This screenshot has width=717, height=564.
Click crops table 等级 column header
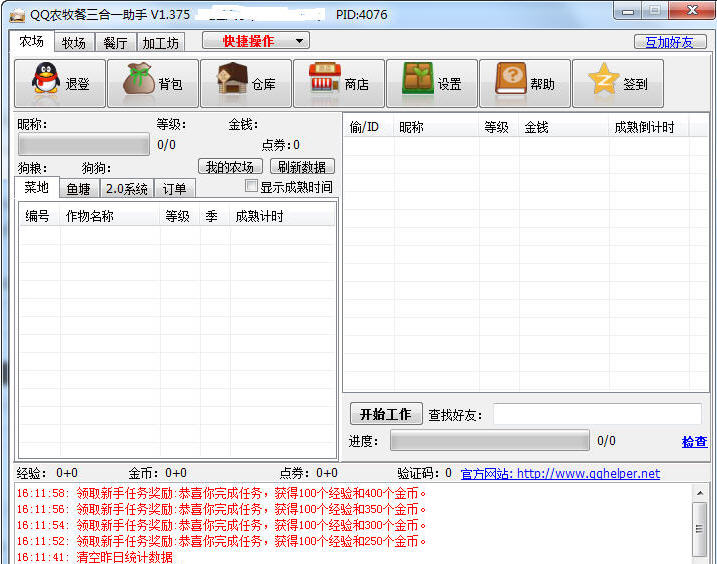pyautogui.click(x=180, y=216)
